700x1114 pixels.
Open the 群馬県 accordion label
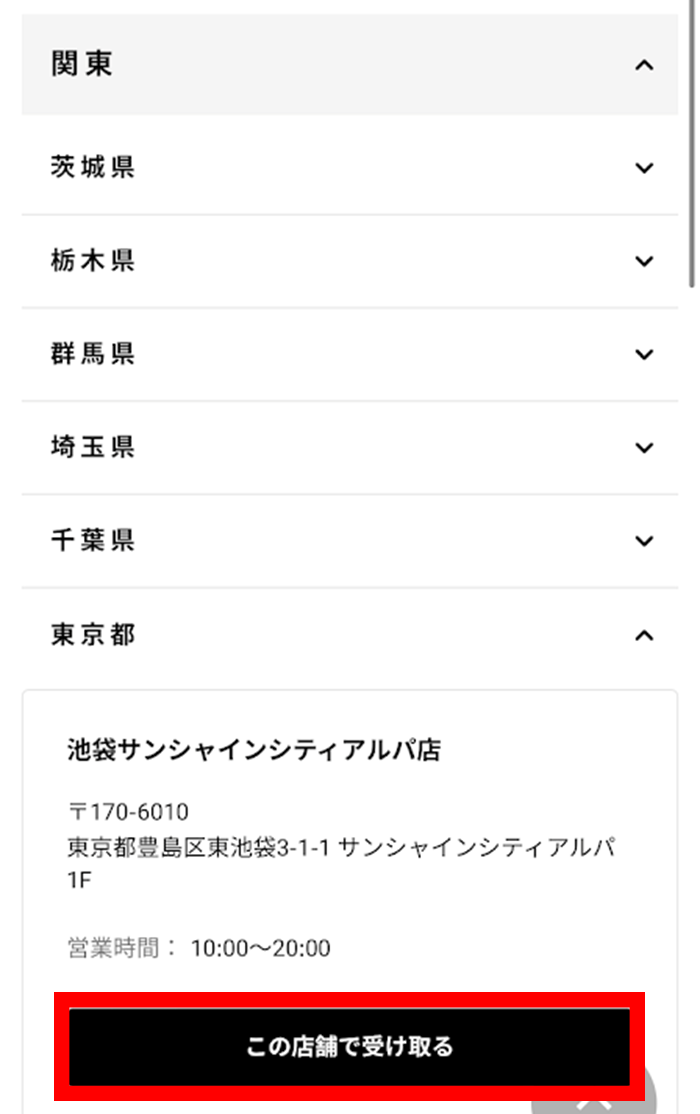[x=92, y=353]
